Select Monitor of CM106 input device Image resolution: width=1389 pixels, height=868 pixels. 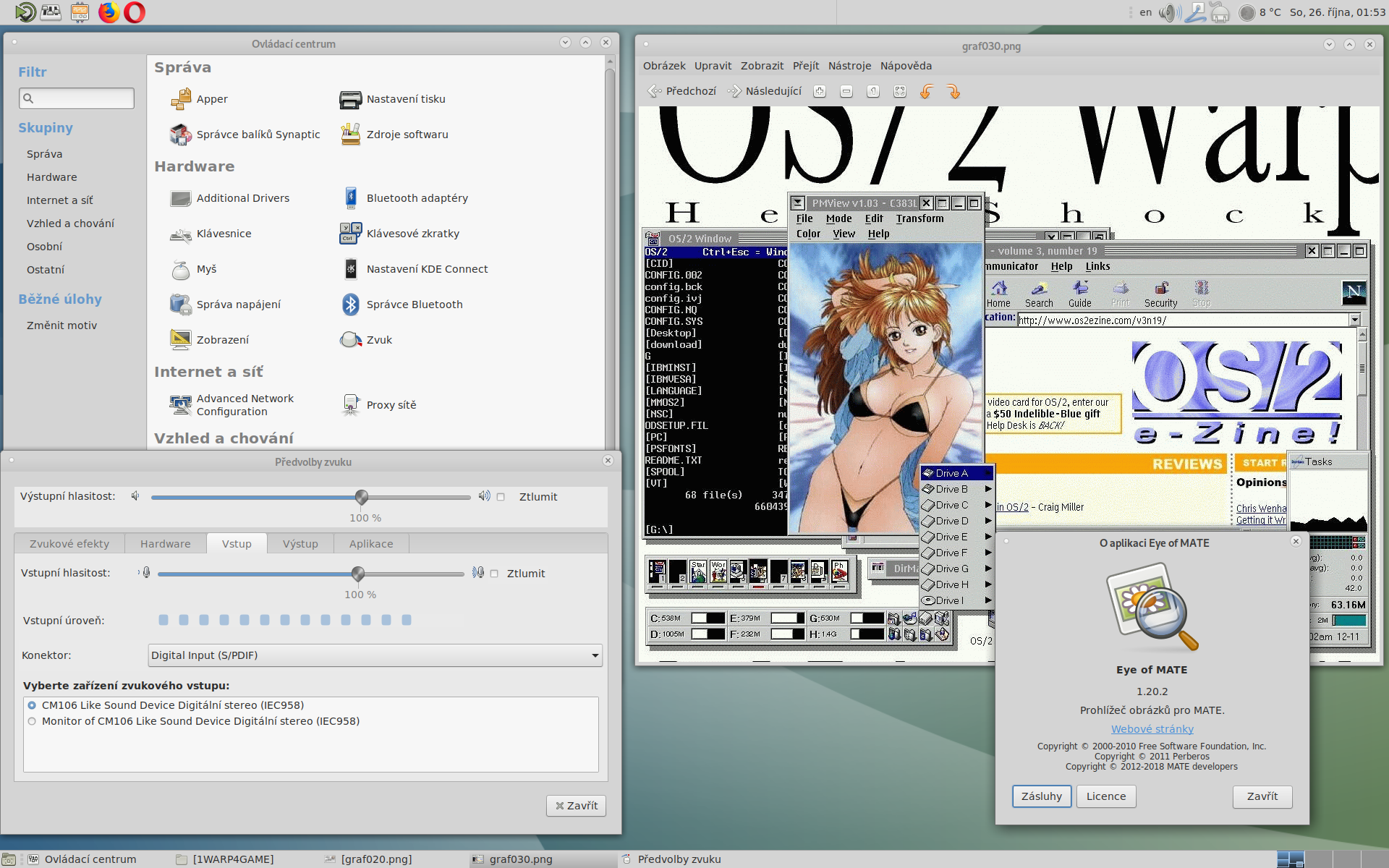pos(32,721)
